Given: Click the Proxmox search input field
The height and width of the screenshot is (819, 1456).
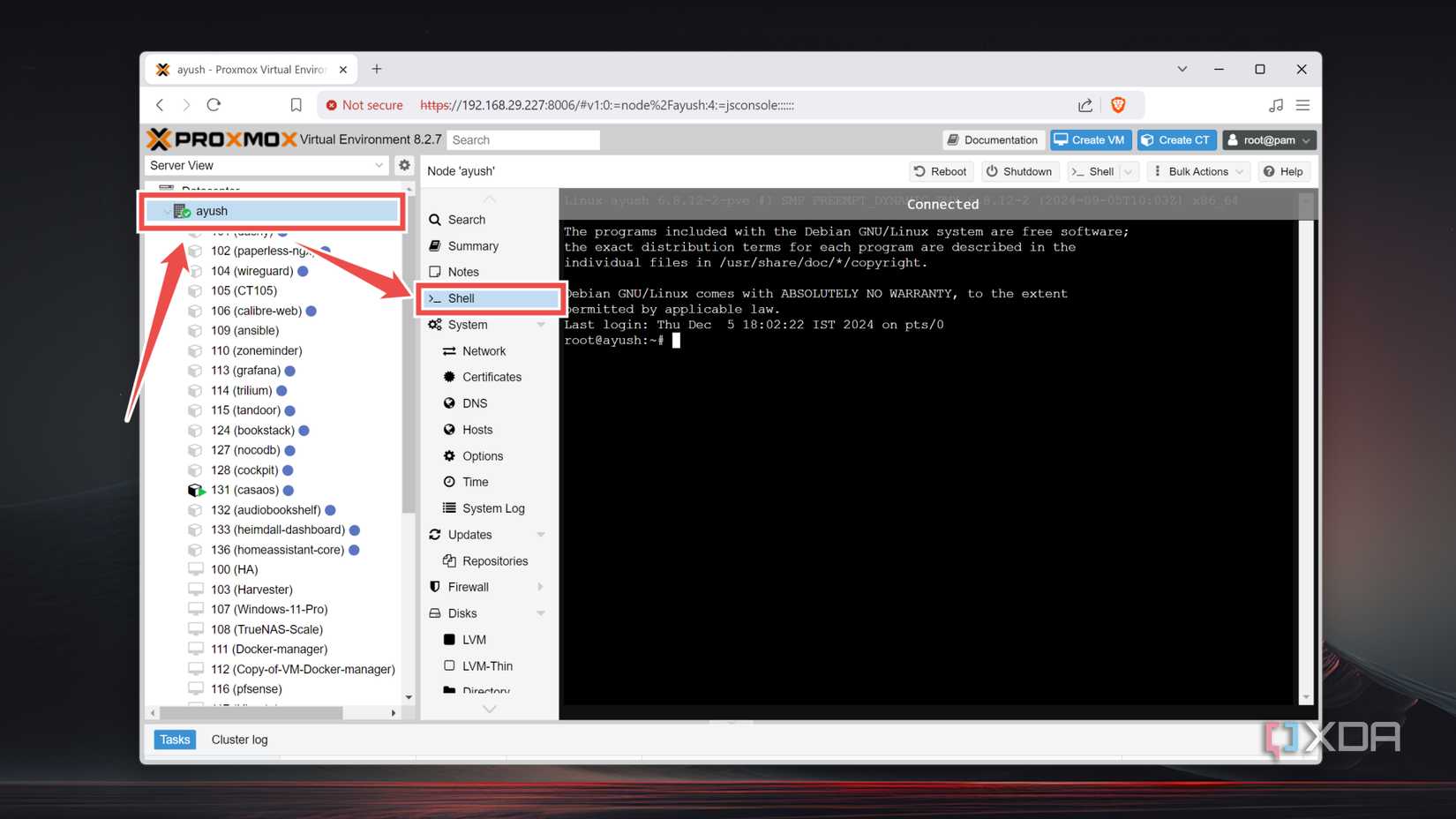Looking at the screenshot, I should (523, 139).
